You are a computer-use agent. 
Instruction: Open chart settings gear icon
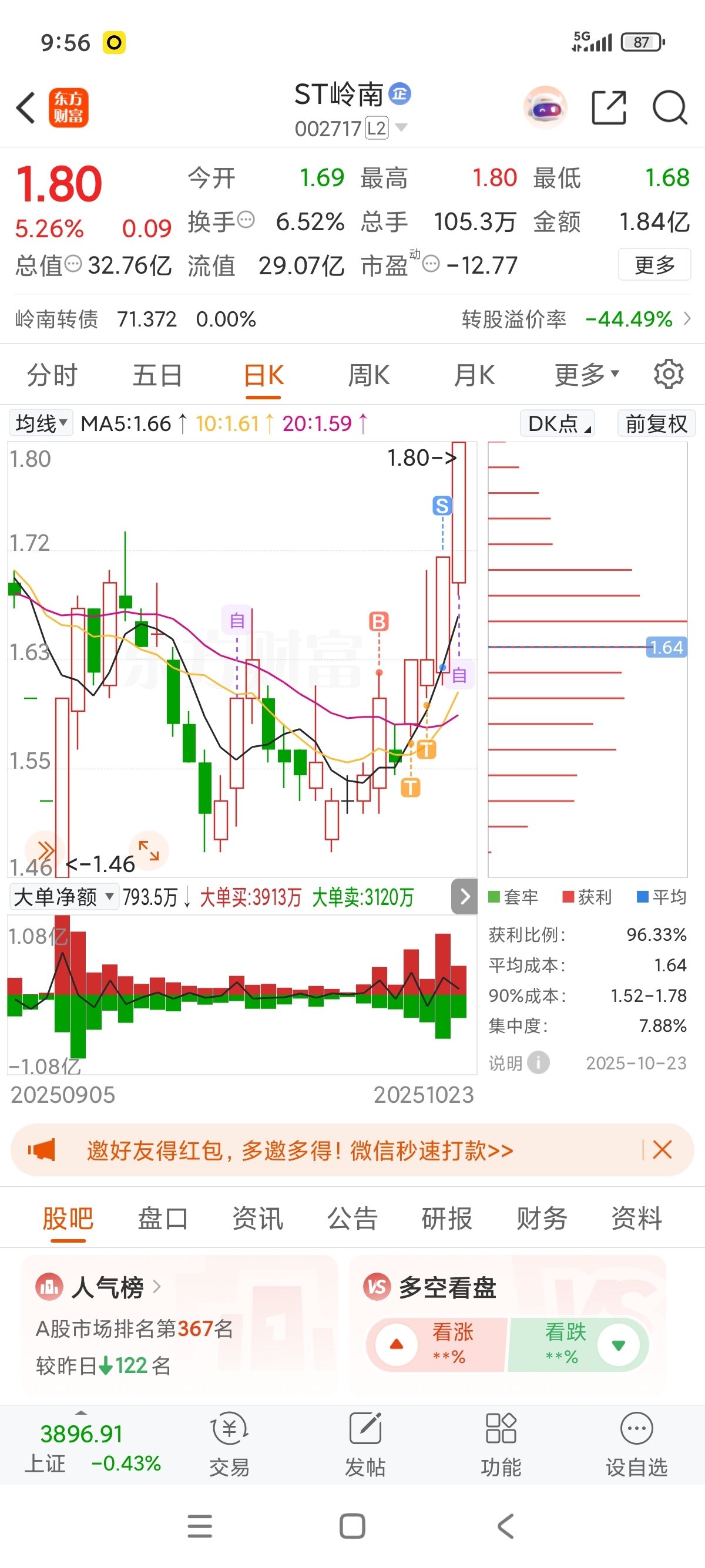[x=669, y=374]
